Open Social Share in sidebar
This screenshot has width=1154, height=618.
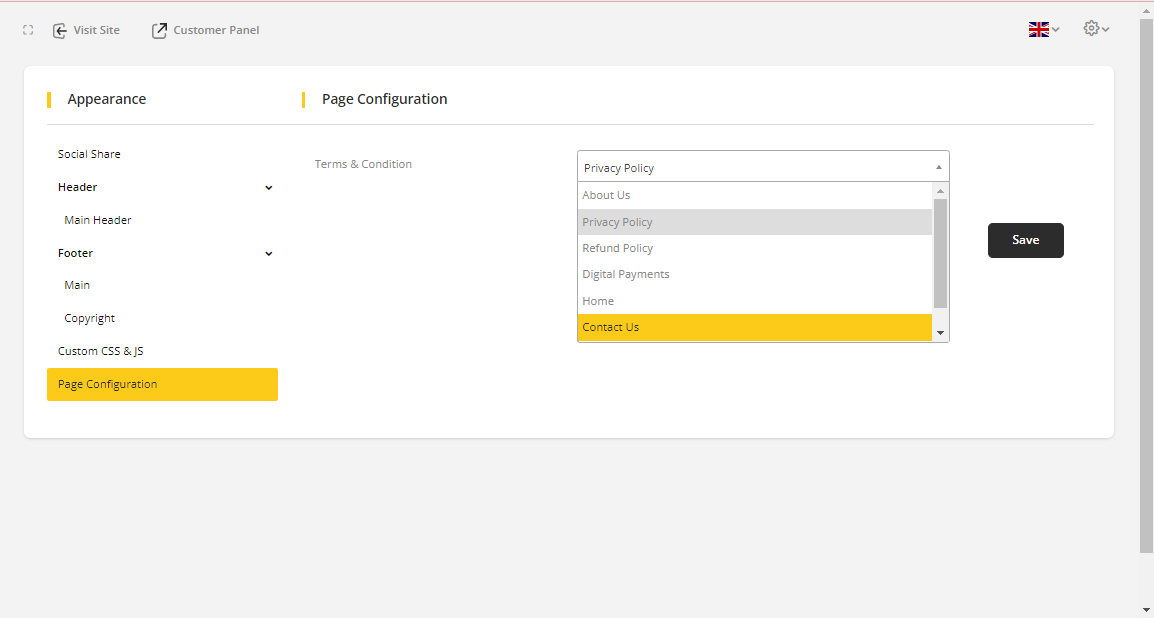coord(89,154)
